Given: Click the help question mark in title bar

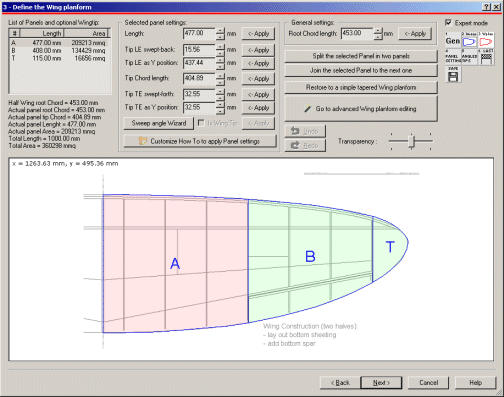Looking at the screenshot, I should [486, 7].
